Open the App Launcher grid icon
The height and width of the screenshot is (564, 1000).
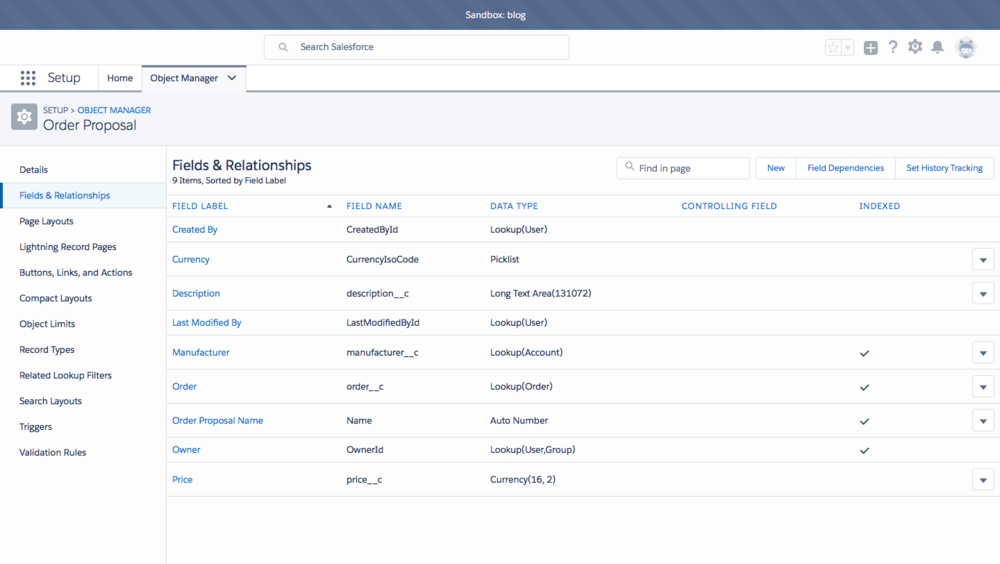28,78
